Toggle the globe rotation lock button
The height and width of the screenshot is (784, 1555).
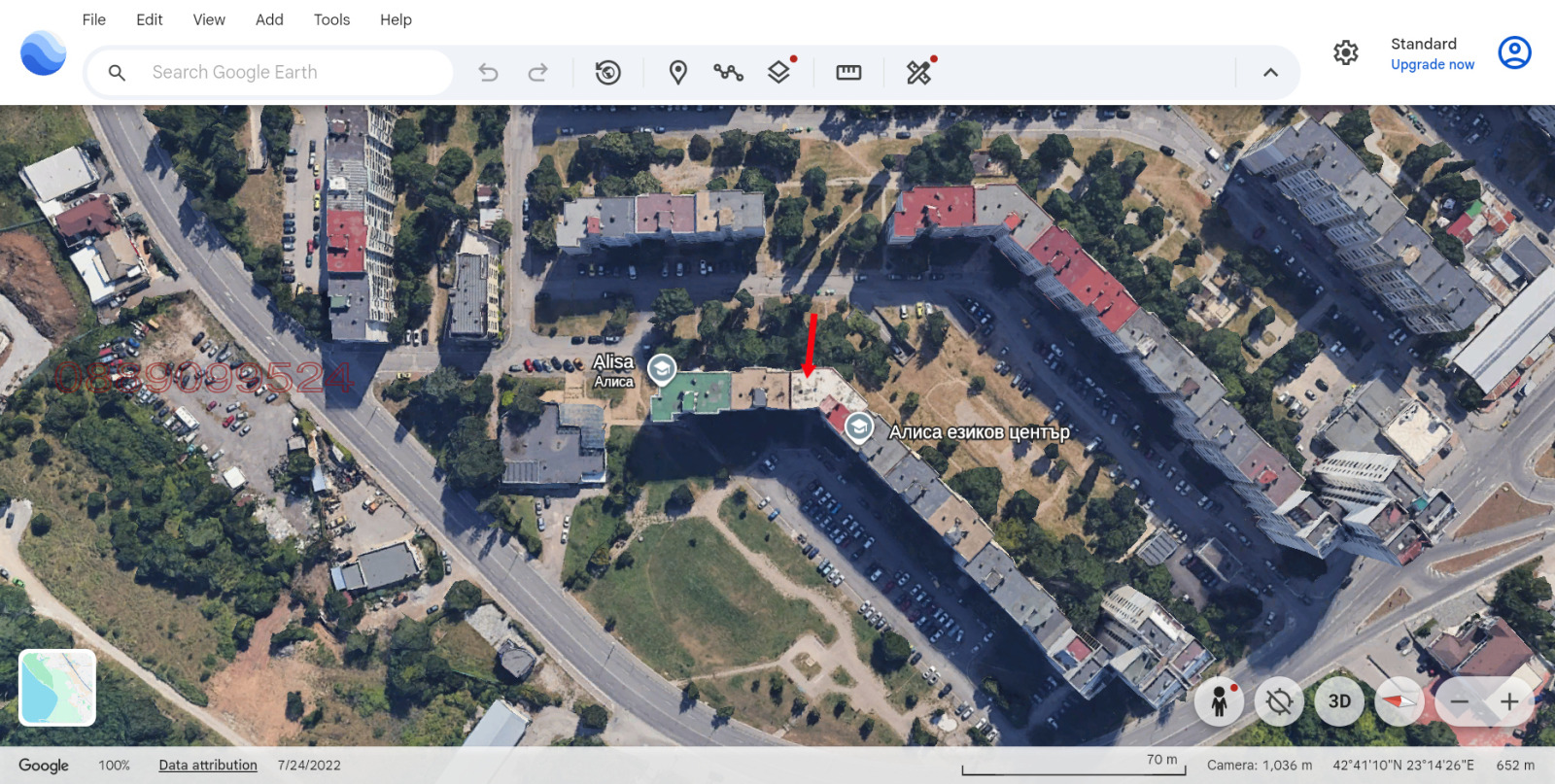point(1279,701)
